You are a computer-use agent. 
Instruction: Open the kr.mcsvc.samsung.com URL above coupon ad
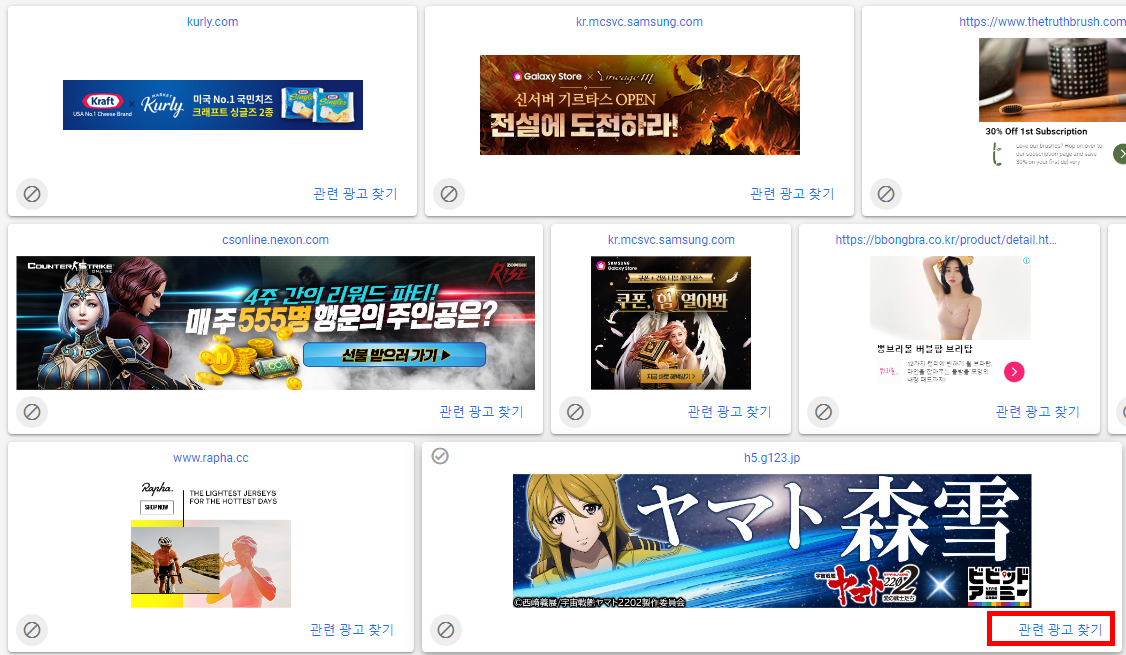(671, 240)
